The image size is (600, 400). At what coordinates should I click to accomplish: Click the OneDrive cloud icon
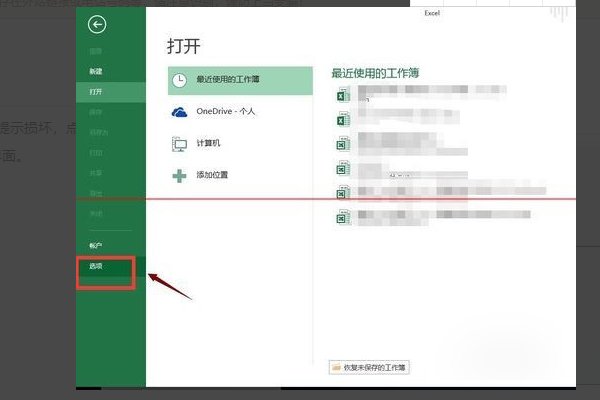(x=179, y=112)
